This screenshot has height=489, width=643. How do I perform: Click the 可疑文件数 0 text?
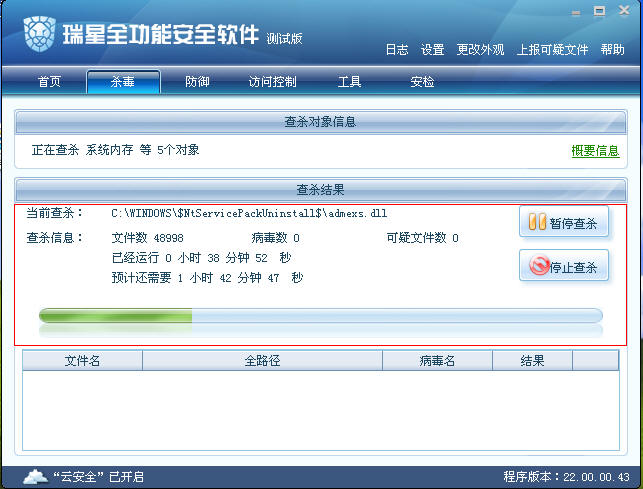tap(422, 238)
